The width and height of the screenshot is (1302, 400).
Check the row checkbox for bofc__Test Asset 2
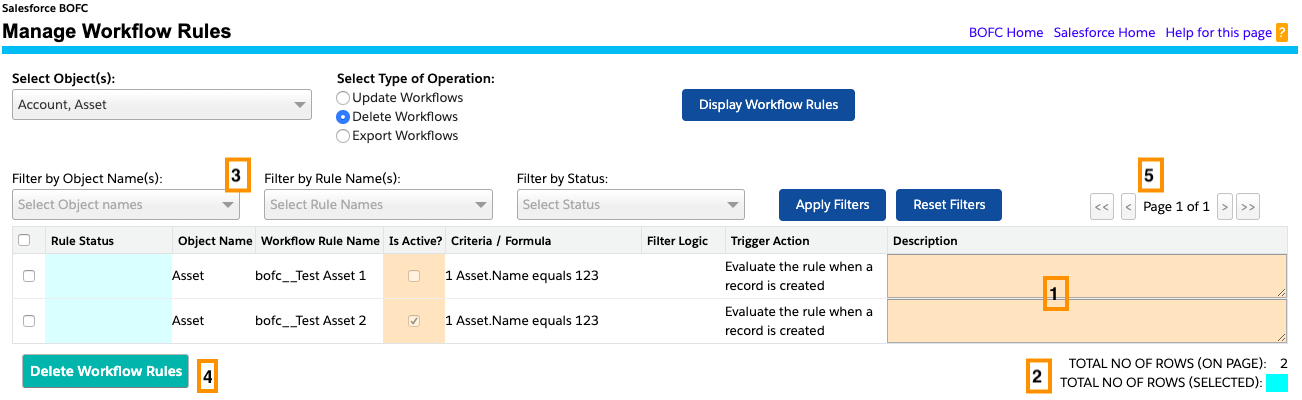(29, 321)
